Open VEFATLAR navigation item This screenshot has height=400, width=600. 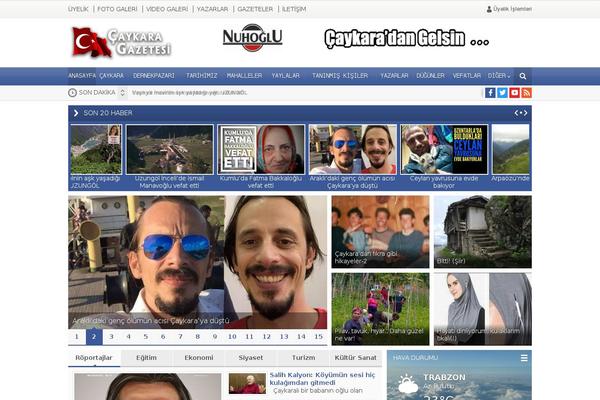tap(467, 76)
